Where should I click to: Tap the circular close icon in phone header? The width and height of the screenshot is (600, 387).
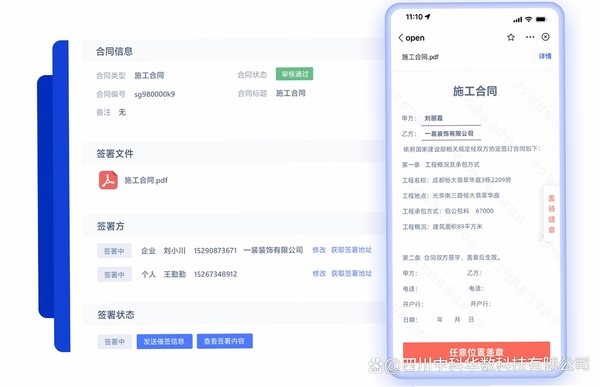[546, 37]
